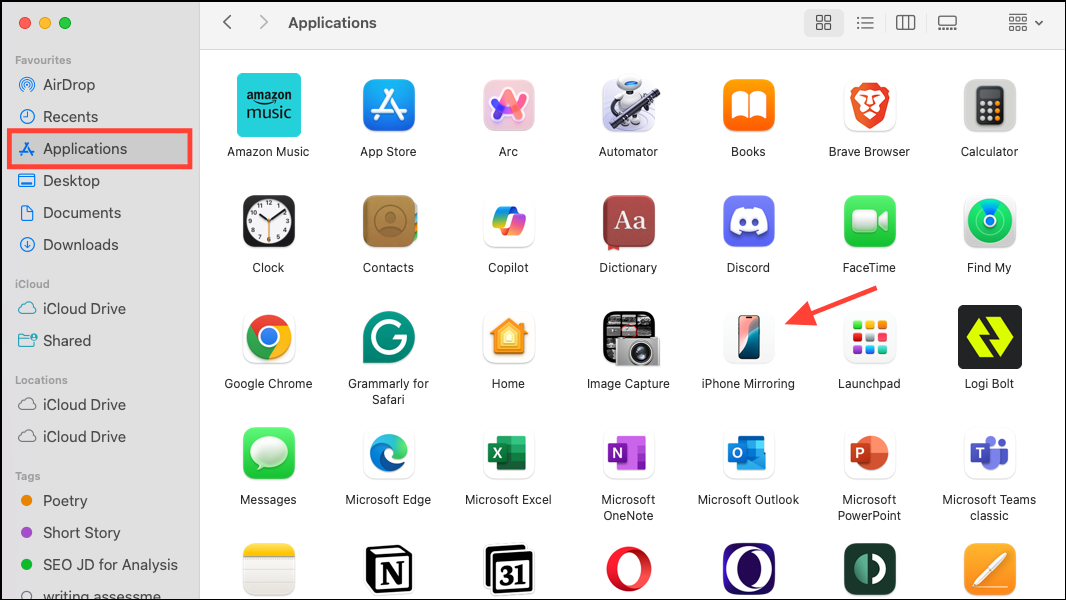
Task: Show Recents in the sidebar
Action: pyautogui.click(x=100, y=117)
